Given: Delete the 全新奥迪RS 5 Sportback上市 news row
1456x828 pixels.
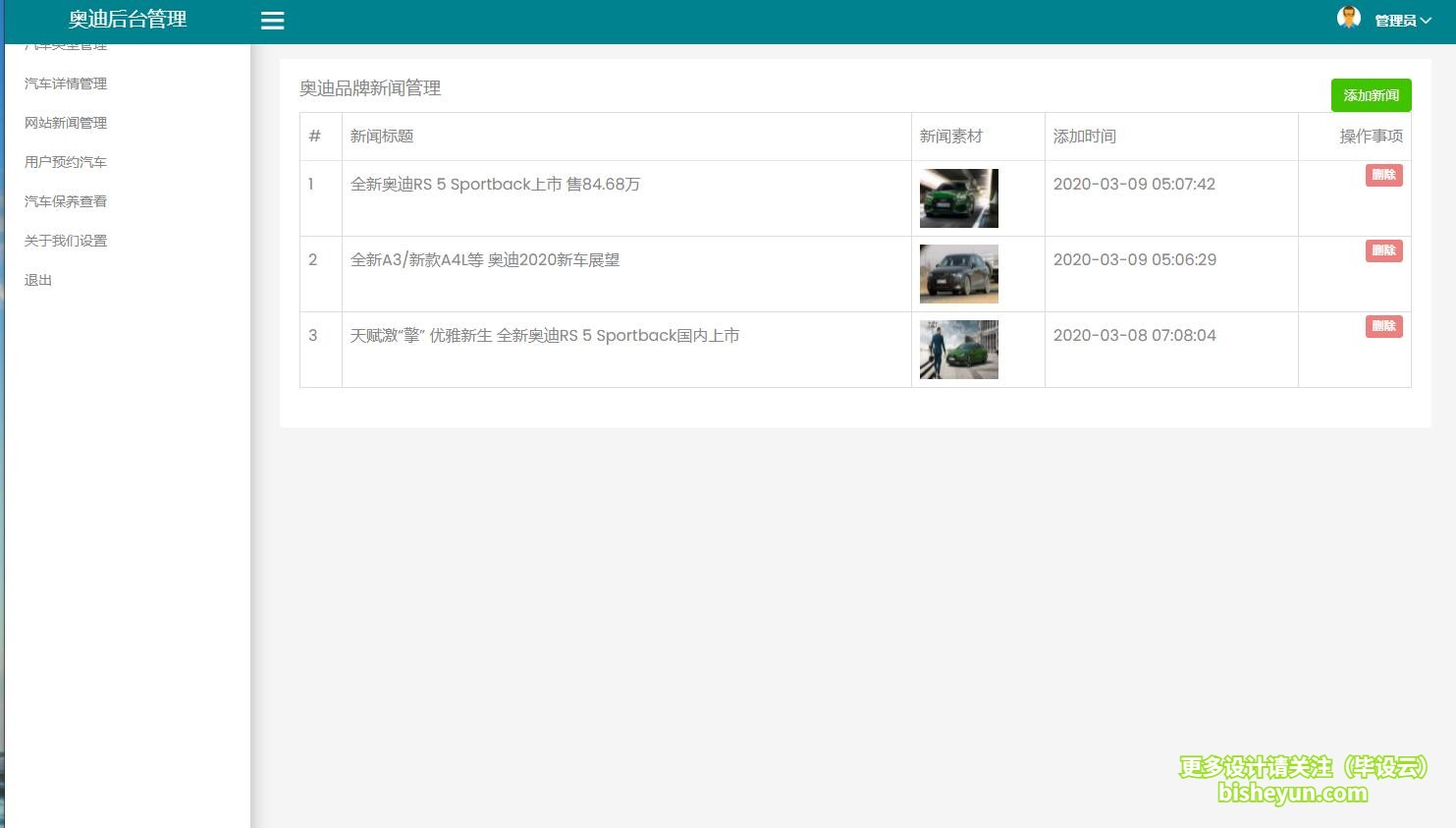Looking at the screenshot, I should click(x=1383, y=175).
